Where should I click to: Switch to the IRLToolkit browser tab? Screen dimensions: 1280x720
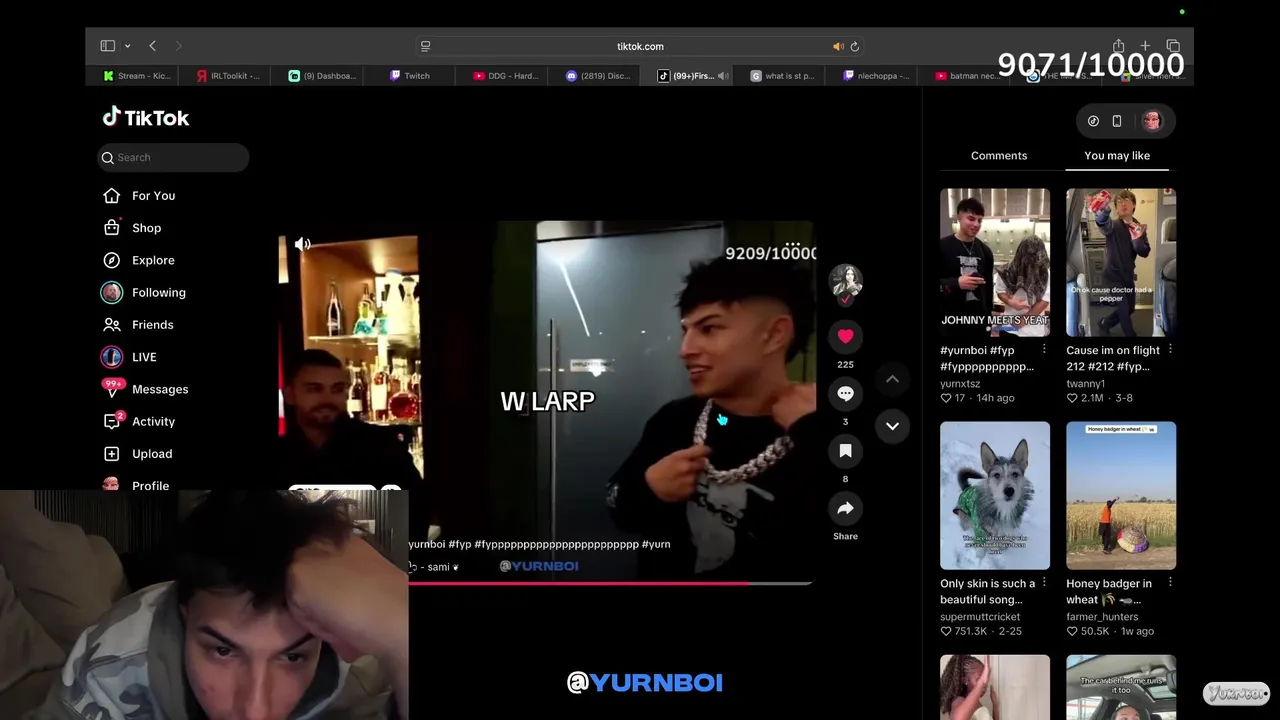click(228, 76)
